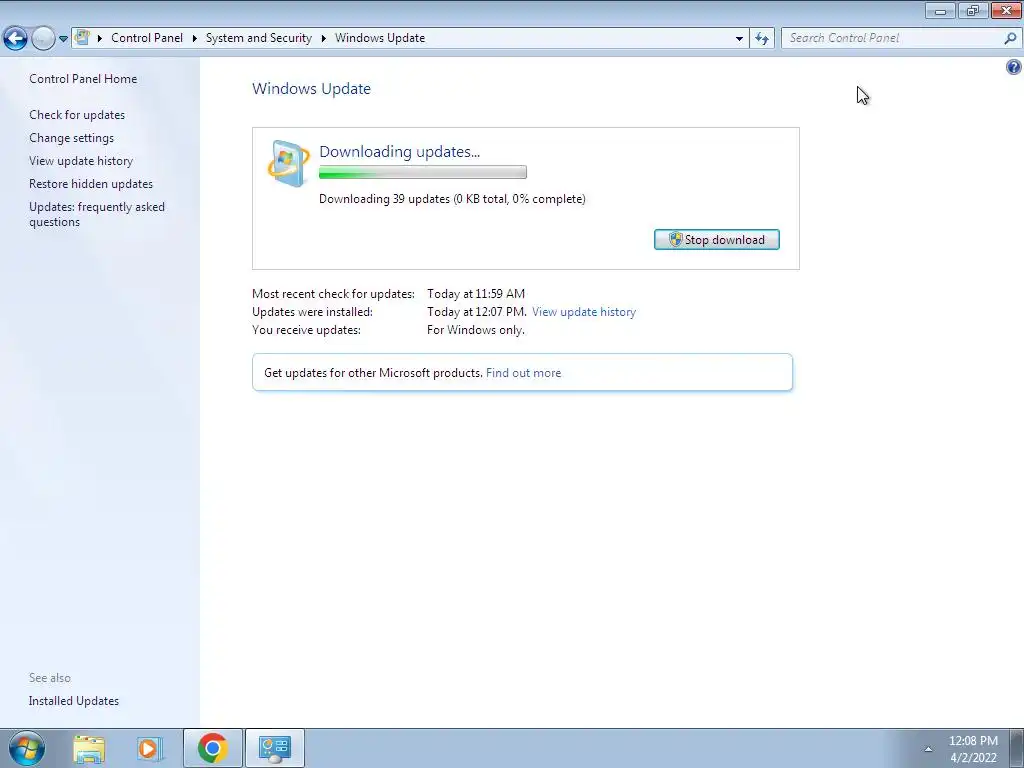Select Control Panel in the breadcrumb

pos(147,38)
